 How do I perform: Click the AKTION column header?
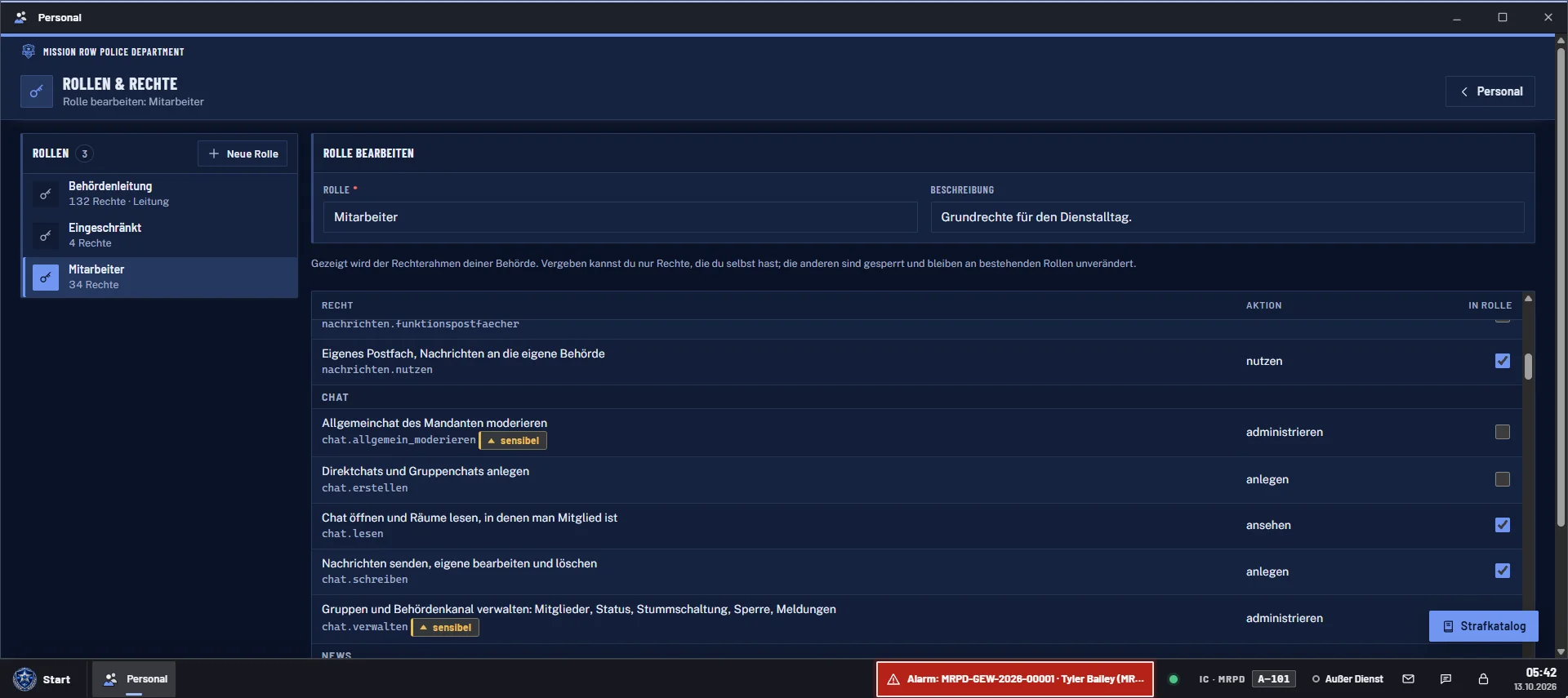pyautogui.click(x=1263, y=305)
